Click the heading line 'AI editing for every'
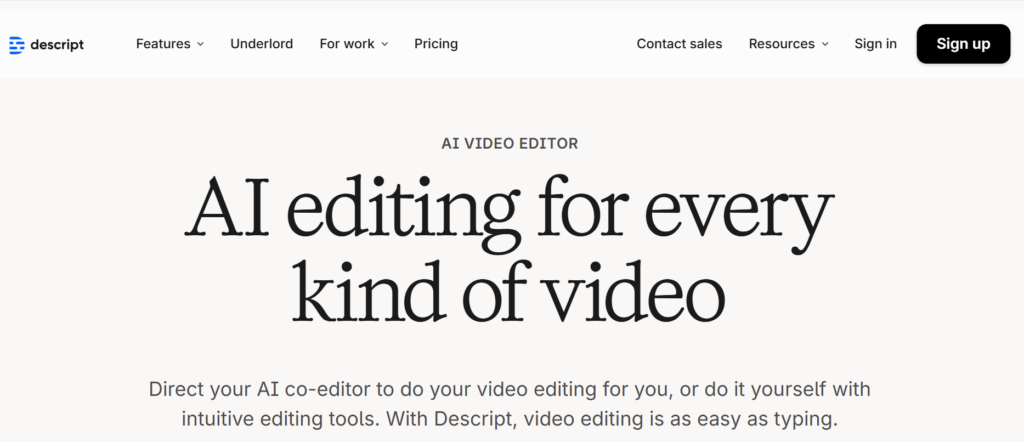 (x=510, y=212)
